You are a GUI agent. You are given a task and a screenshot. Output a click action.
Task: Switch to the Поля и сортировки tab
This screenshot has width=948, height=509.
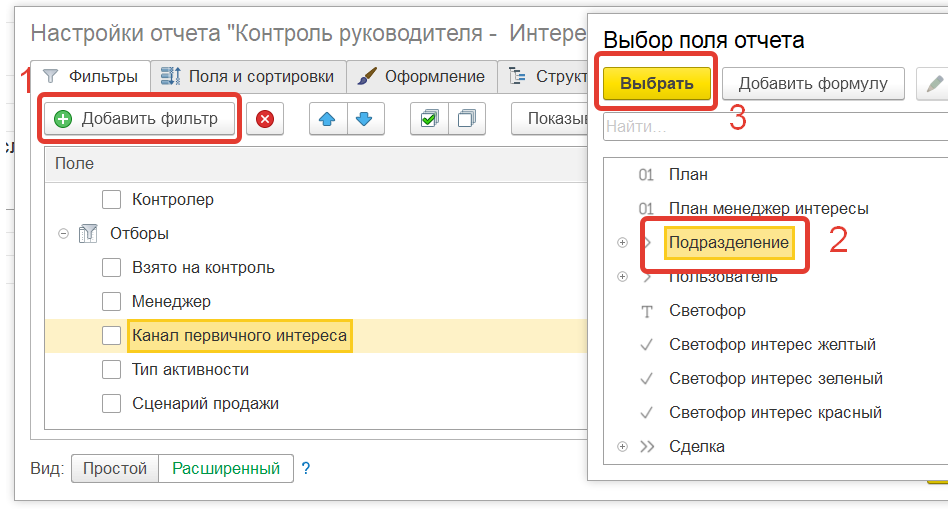[249, 76]
